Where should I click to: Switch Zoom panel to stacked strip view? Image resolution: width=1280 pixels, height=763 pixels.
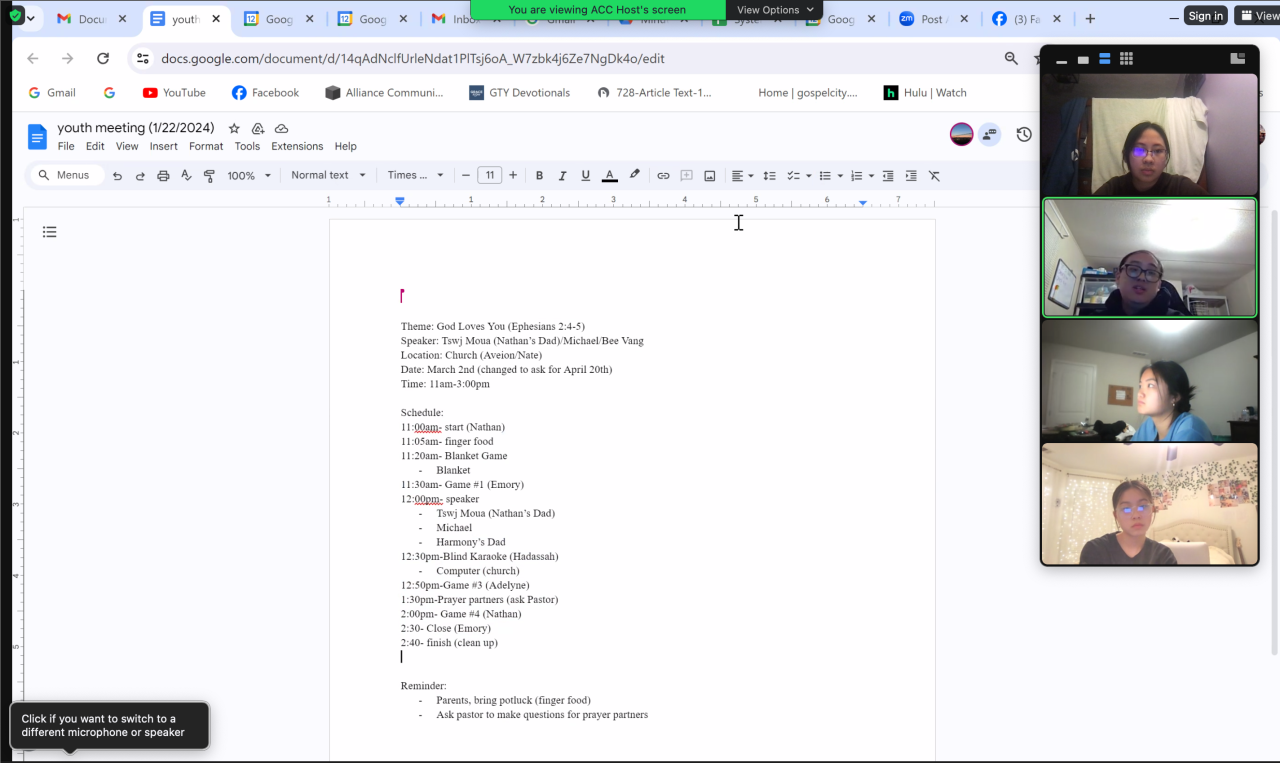1105,59
